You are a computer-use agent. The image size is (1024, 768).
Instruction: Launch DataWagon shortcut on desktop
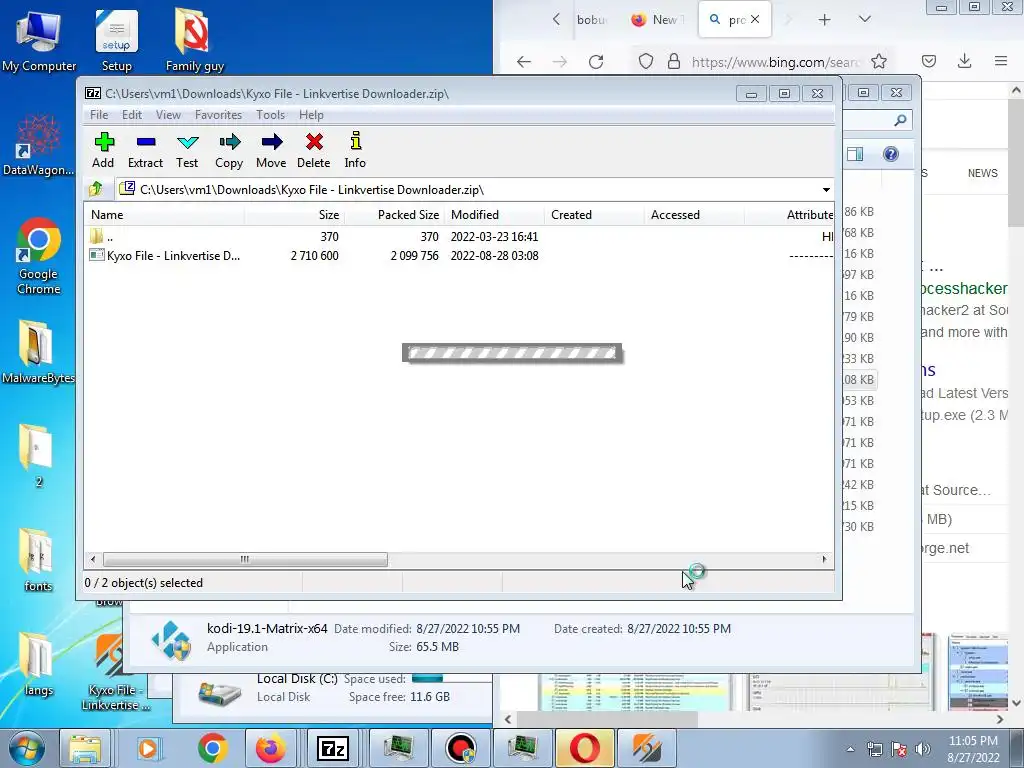coord(38,145)
